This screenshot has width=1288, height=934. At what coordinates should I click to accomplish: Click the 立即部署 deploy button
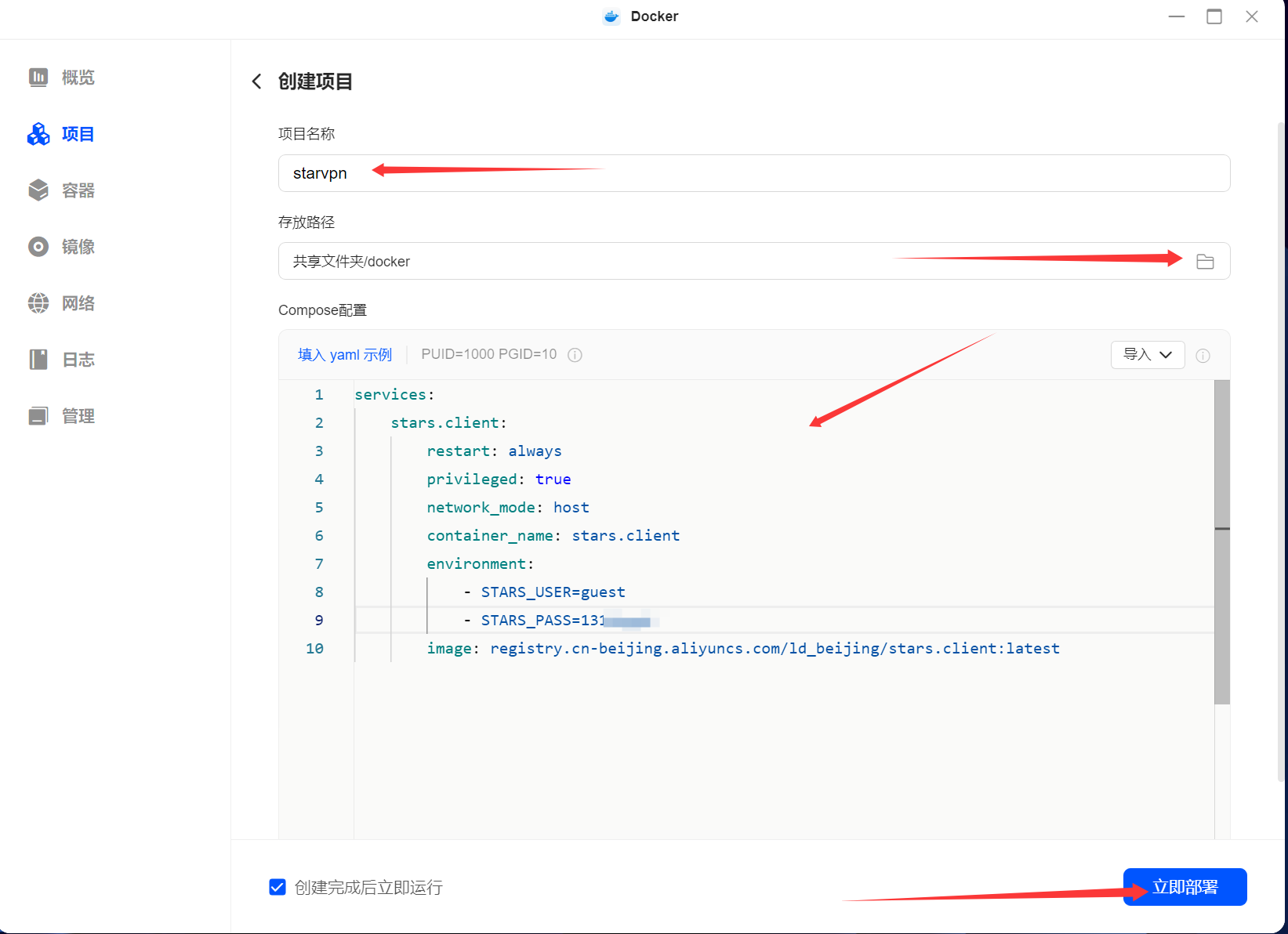pos(1185,887)
